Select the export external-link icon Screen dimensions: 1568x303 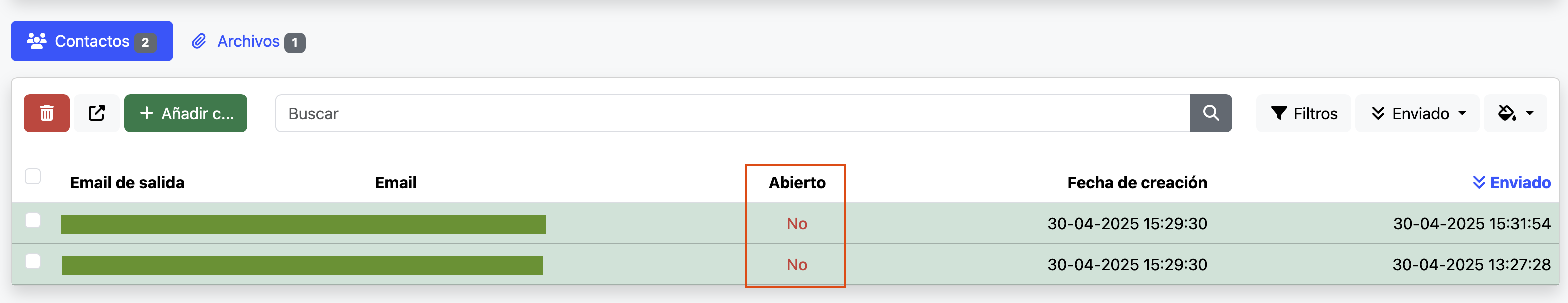point(97,113)
